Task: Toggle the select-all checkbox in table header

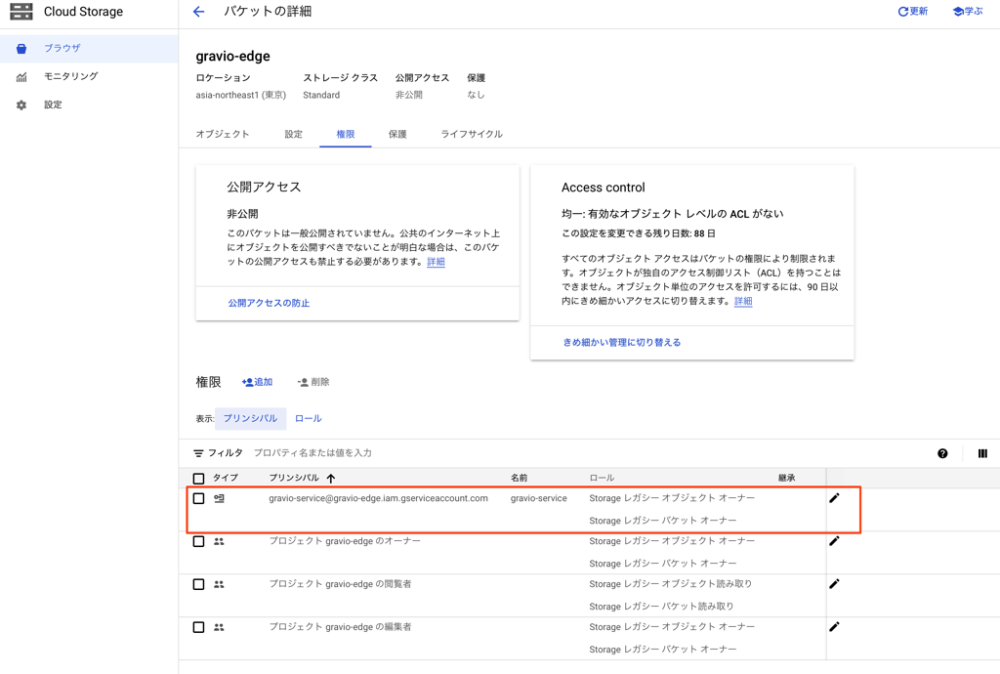Action: 198,478
